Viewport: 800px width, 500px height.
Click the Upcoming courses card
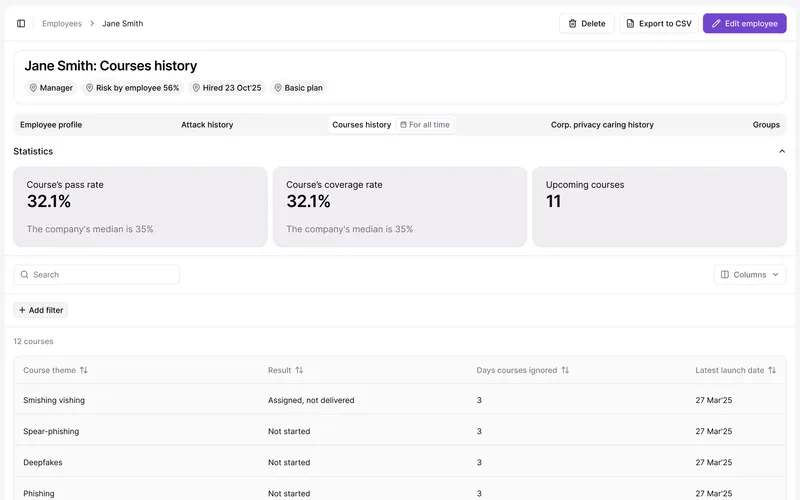(659, 207)
